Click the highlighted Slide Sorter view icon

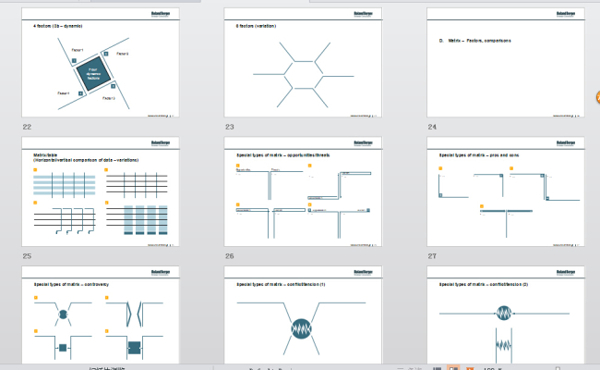click(453, 368)
